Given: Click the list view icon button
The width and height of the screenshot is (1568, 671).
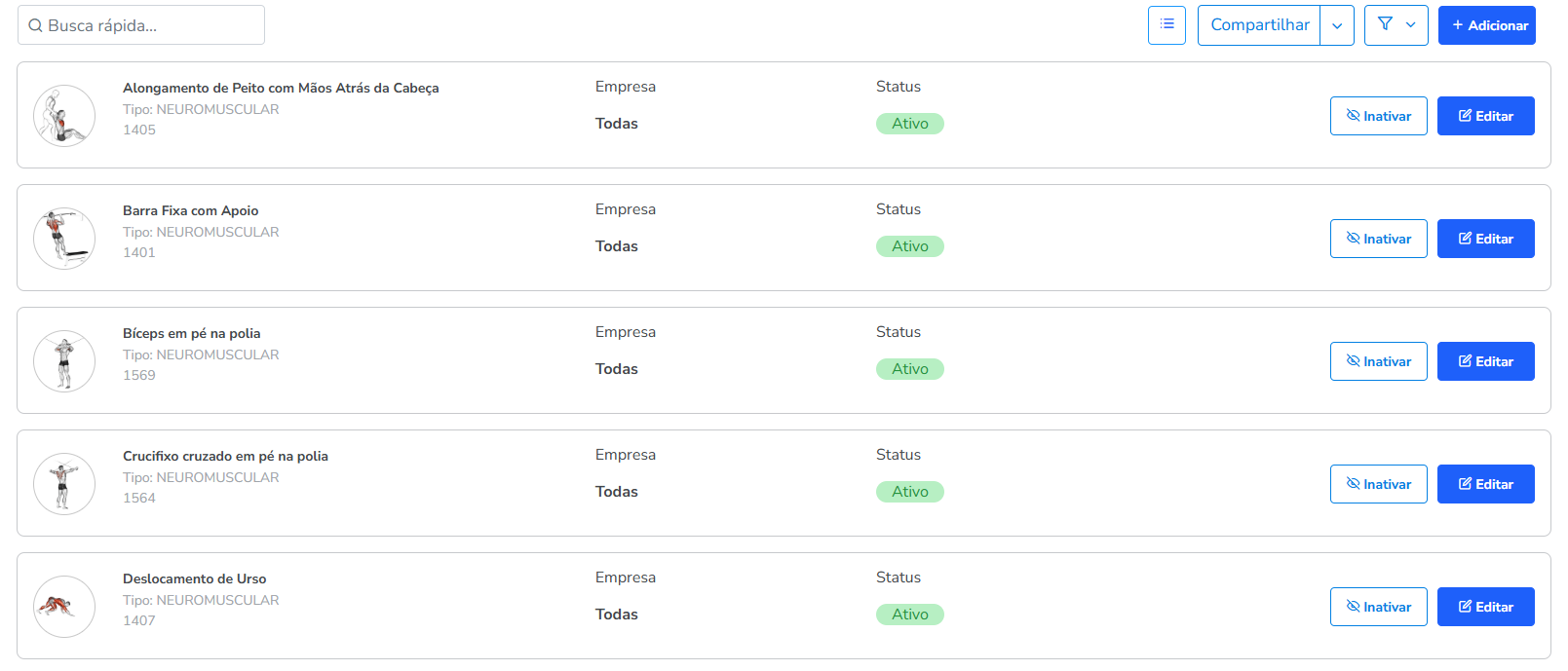Looking at the screenshot, I should [1166, 25].
